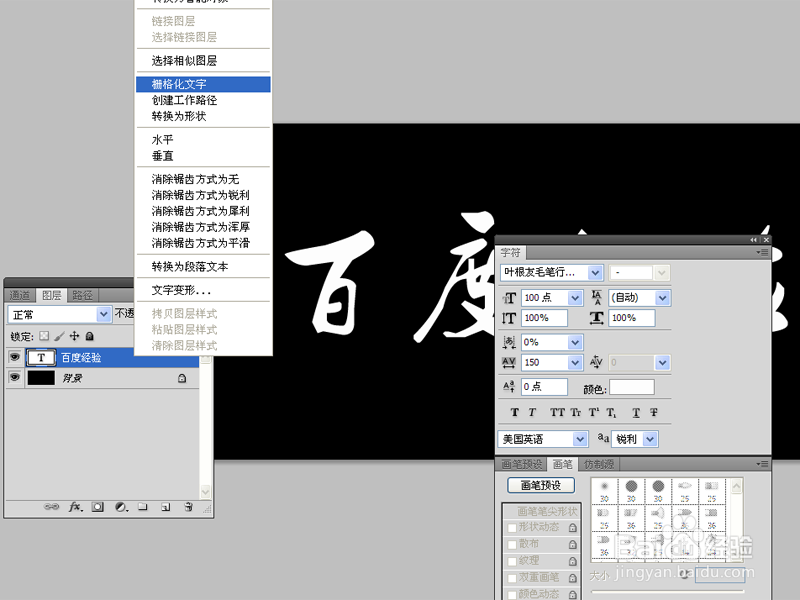This screenshot has width=800, height=600.
Task: Choose 转换为段落文本 menu item
Action: (203, 266)
